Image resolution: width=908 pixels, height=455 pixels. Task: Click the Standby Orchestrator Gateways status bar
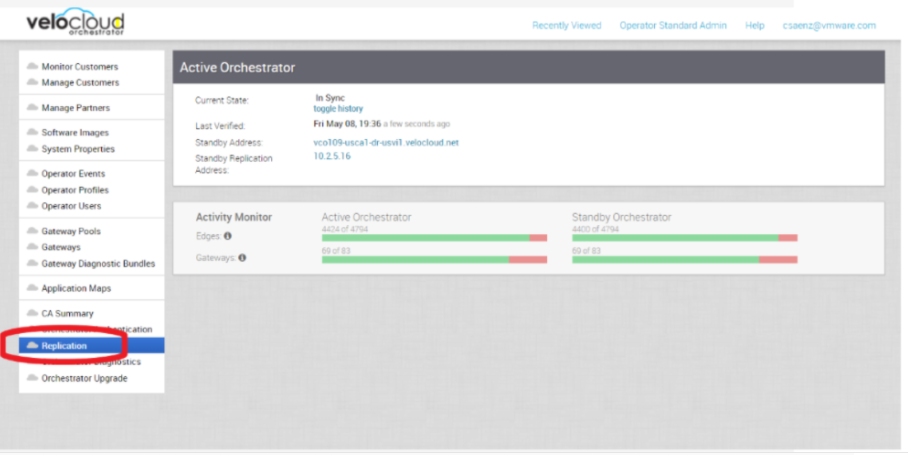[x=684, y=259]
